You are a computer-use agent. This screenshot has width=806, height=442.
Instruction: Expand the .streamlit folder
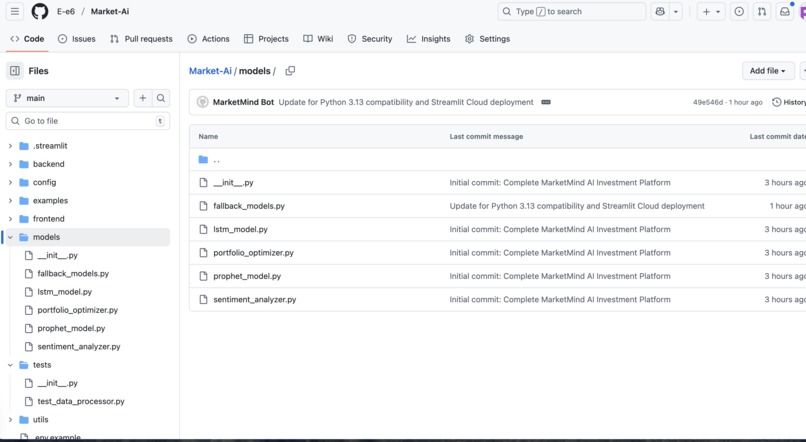point(10,146)
